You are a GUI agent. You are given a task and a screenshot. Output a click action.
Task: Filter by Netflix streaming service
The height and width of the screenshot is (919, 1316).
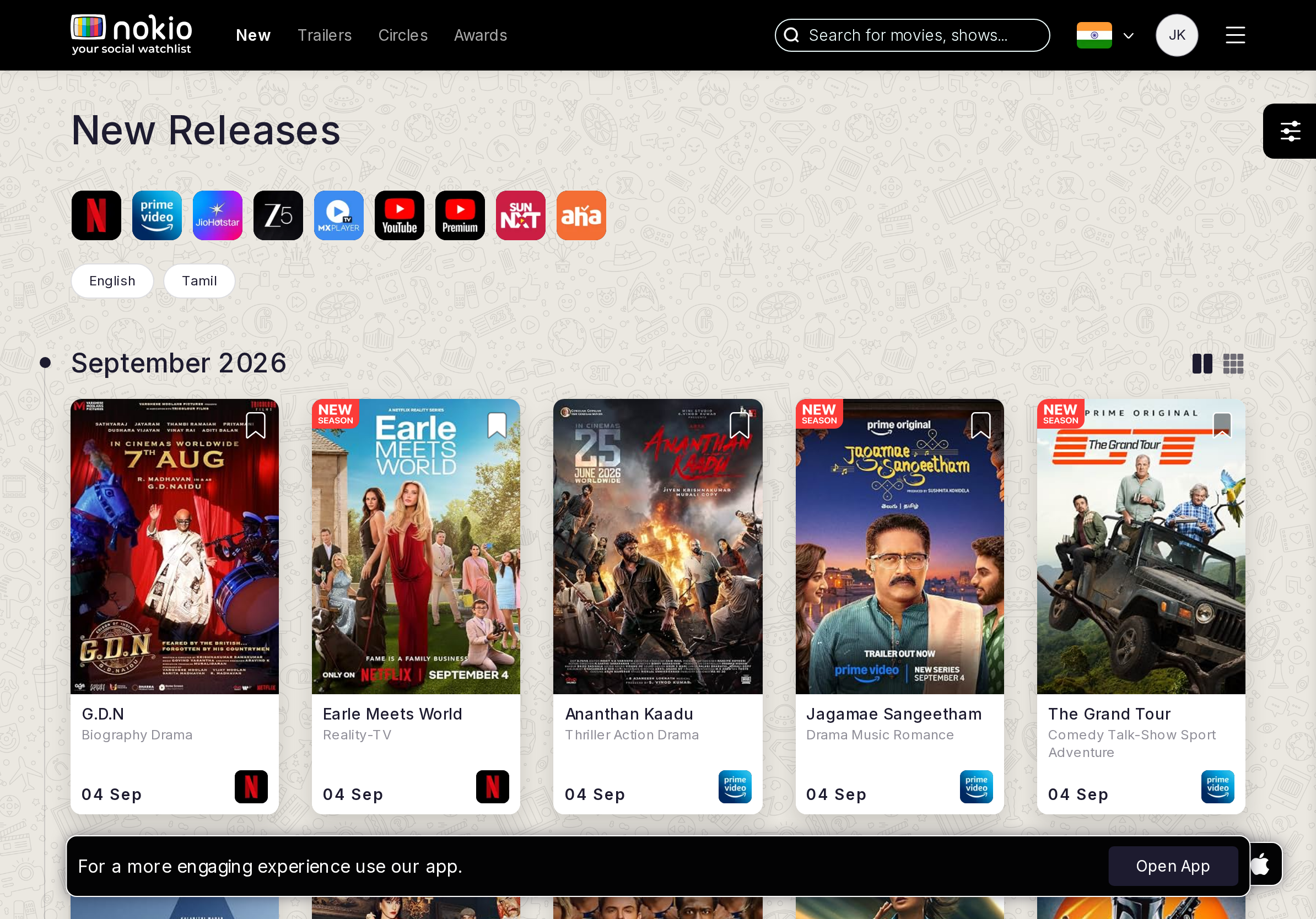pos(96,215)
